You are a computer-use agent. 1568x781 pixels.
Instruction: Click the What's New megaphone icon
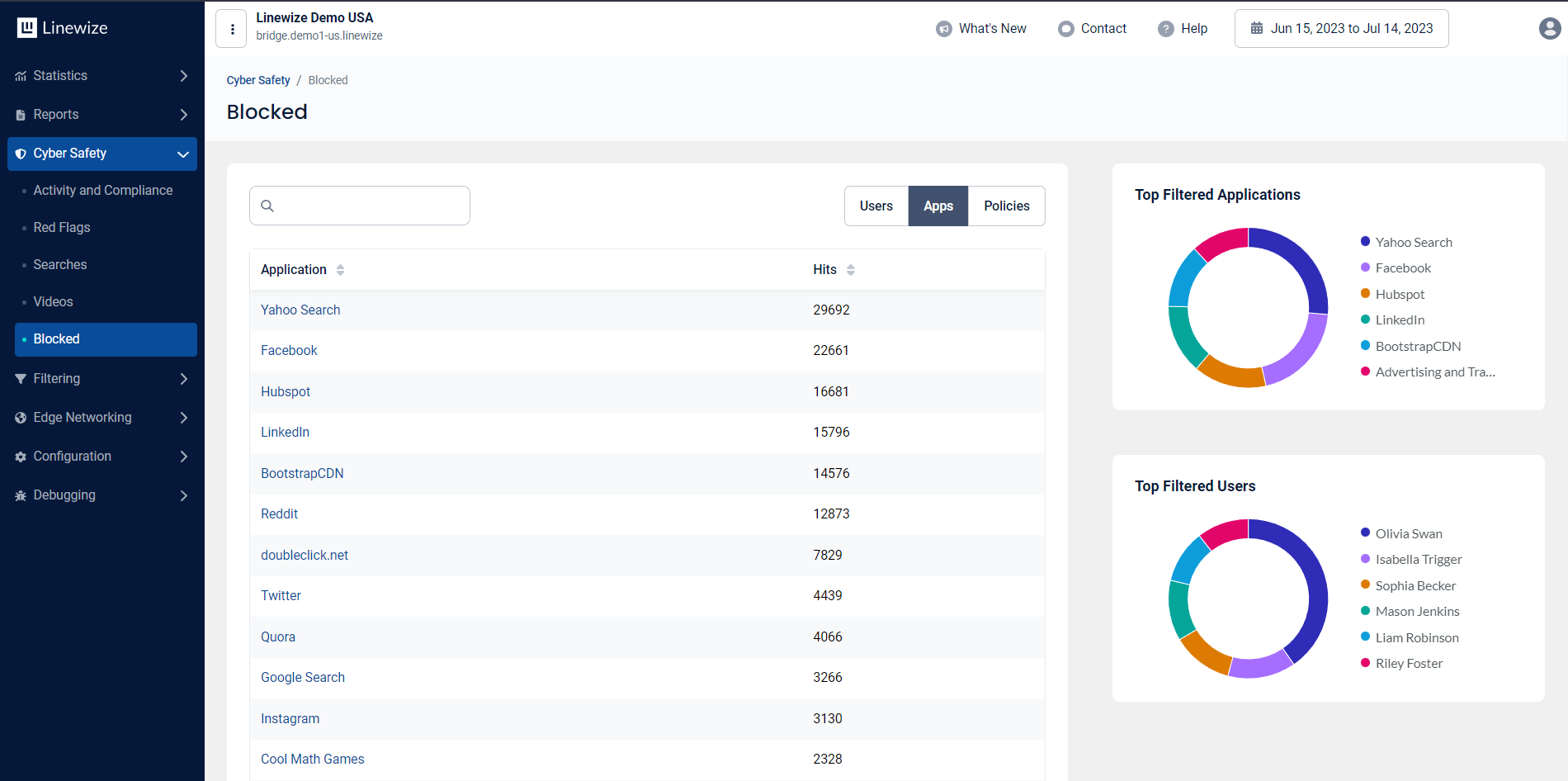(x=943, y=29)
